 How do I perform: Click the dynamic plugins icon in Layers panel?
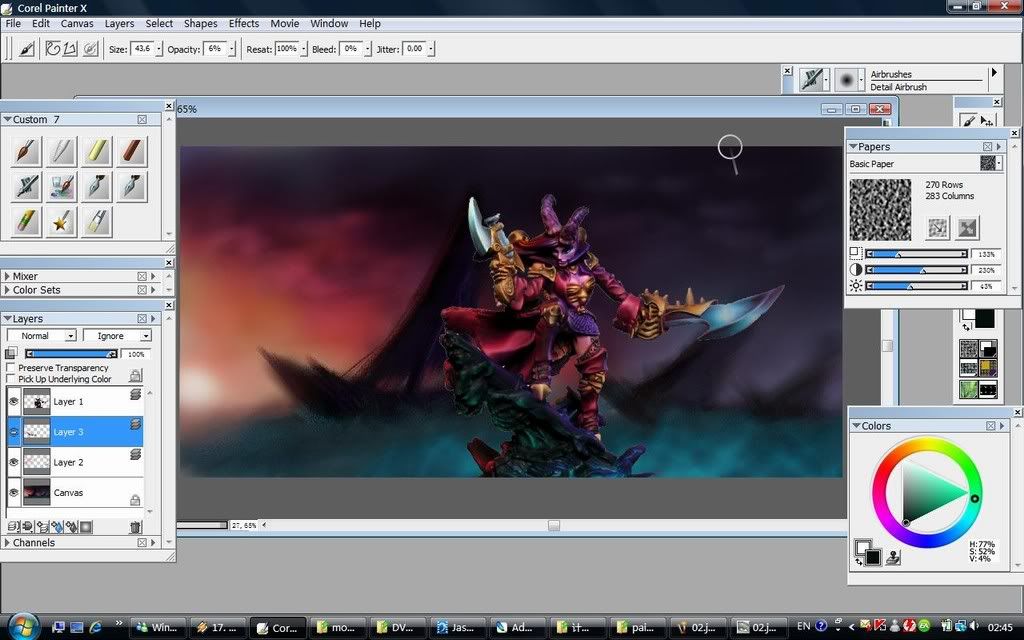(x=27, y=526)
